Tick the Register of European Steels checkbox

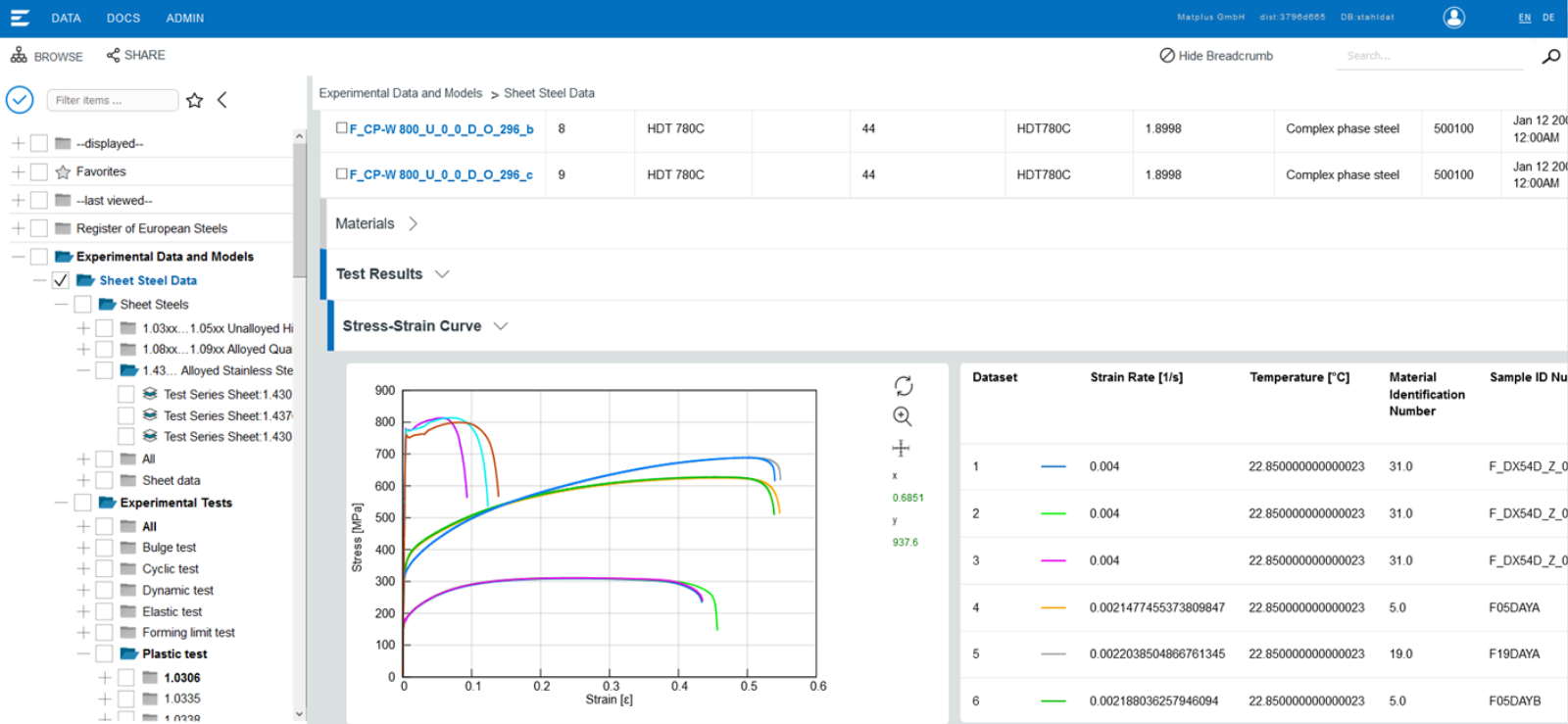click(39, 228)
